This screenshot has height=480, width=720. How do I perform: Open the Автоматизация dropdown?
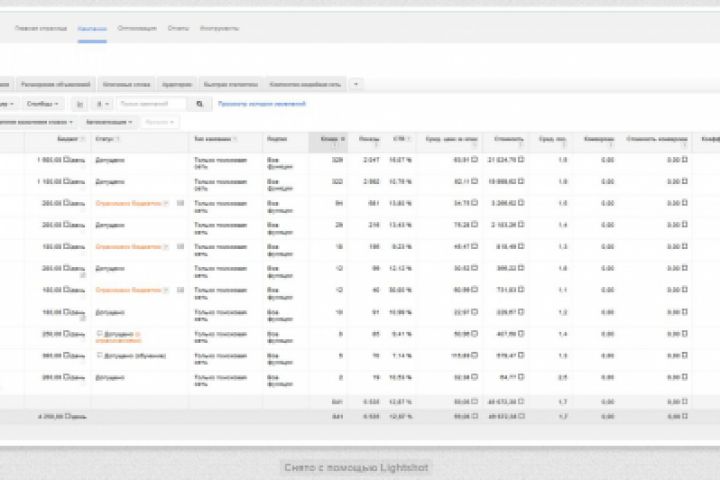pyautogui.click(x=109, y=122)
